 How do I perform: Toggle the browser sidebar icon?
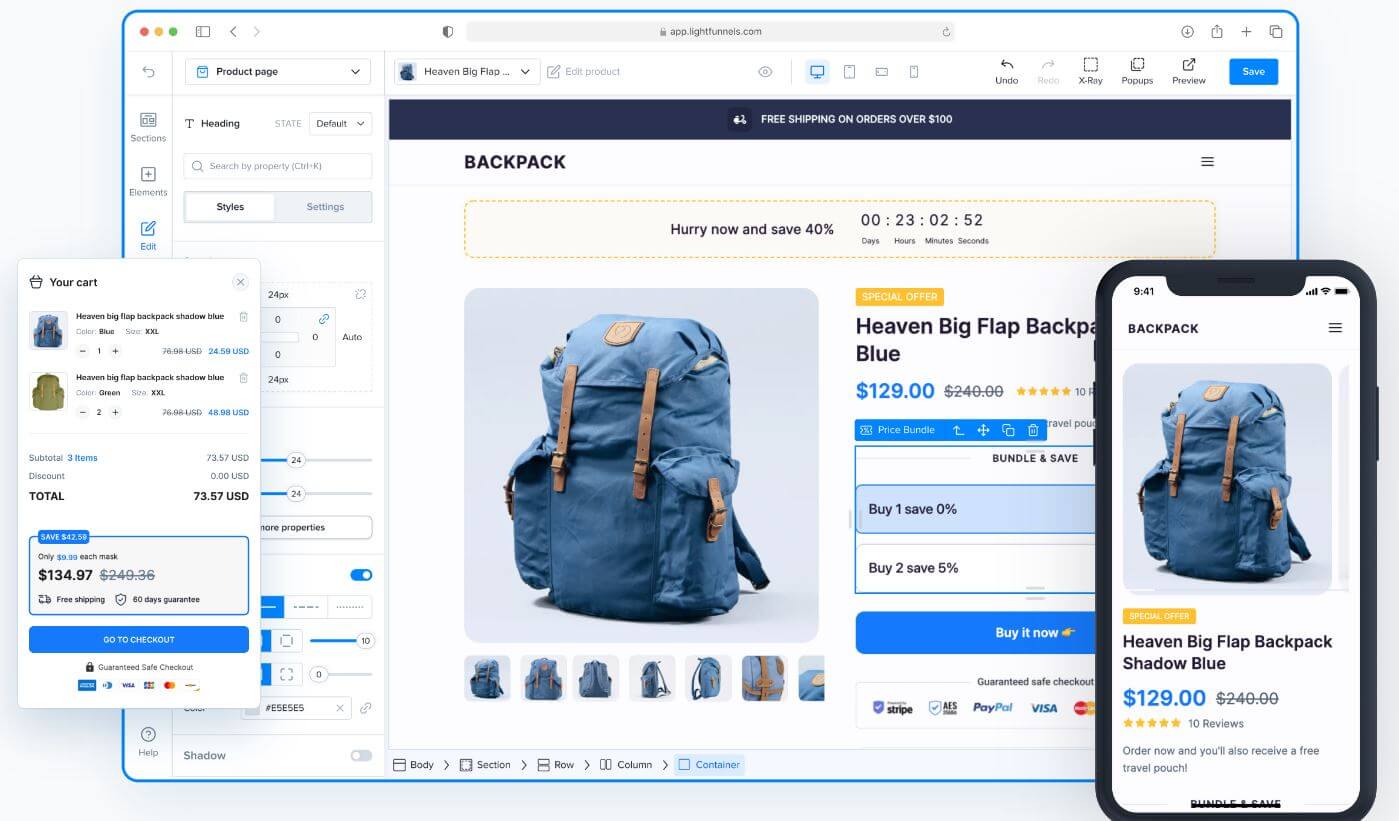203,32
